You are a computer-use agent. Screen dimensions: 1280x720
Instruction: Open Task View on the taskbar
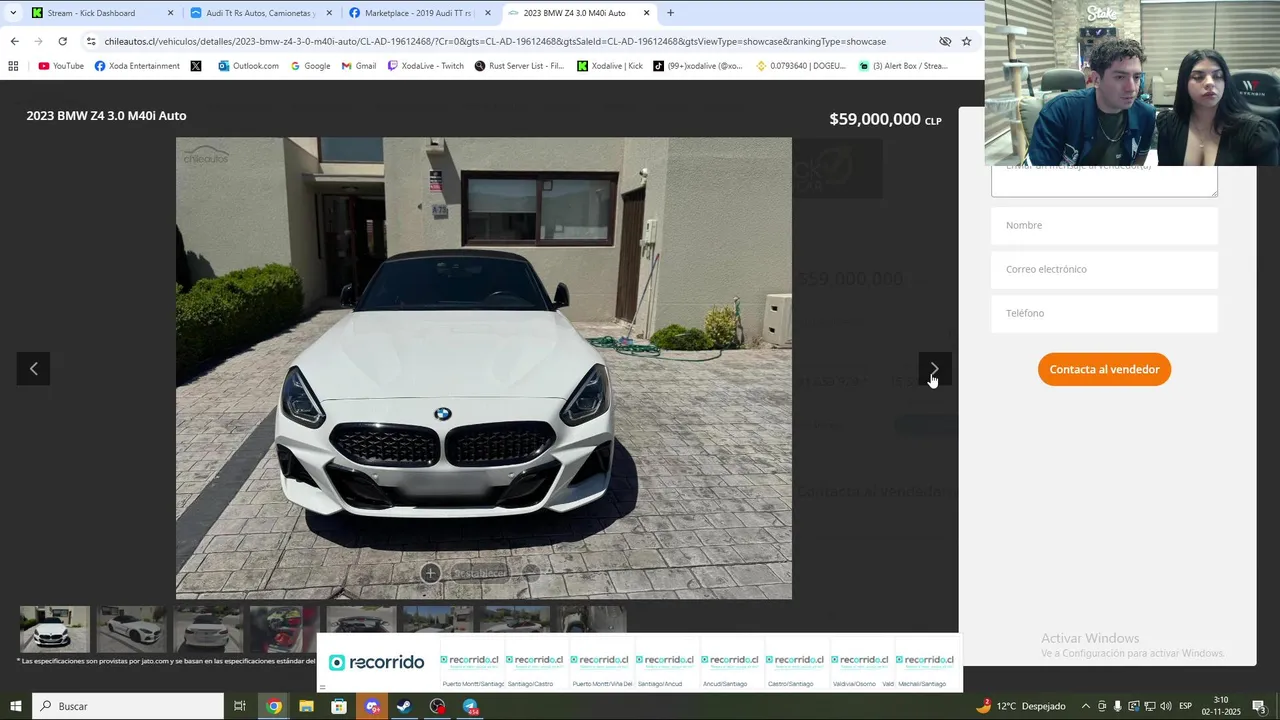point(240,706)
